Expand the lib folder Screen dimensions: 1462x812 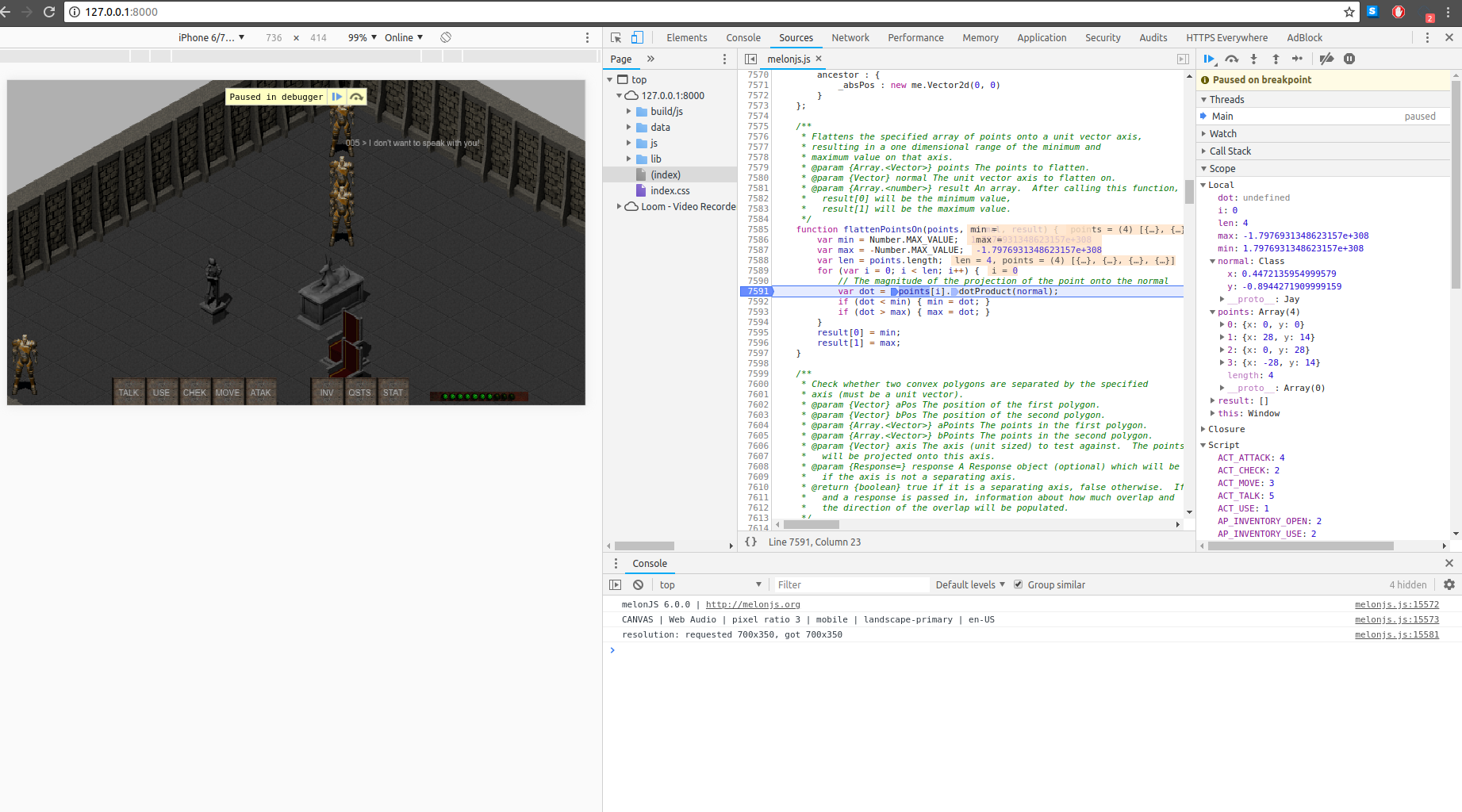(x=629, y=159)
